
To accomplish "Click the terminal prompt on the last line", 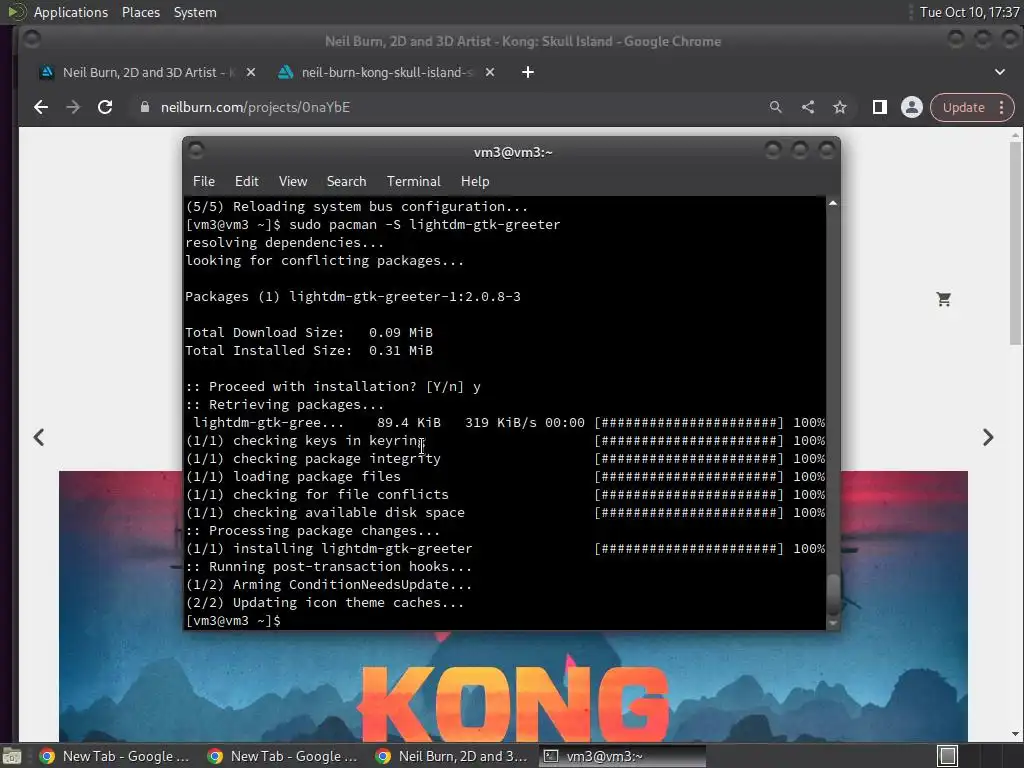I will pos(233,620).
